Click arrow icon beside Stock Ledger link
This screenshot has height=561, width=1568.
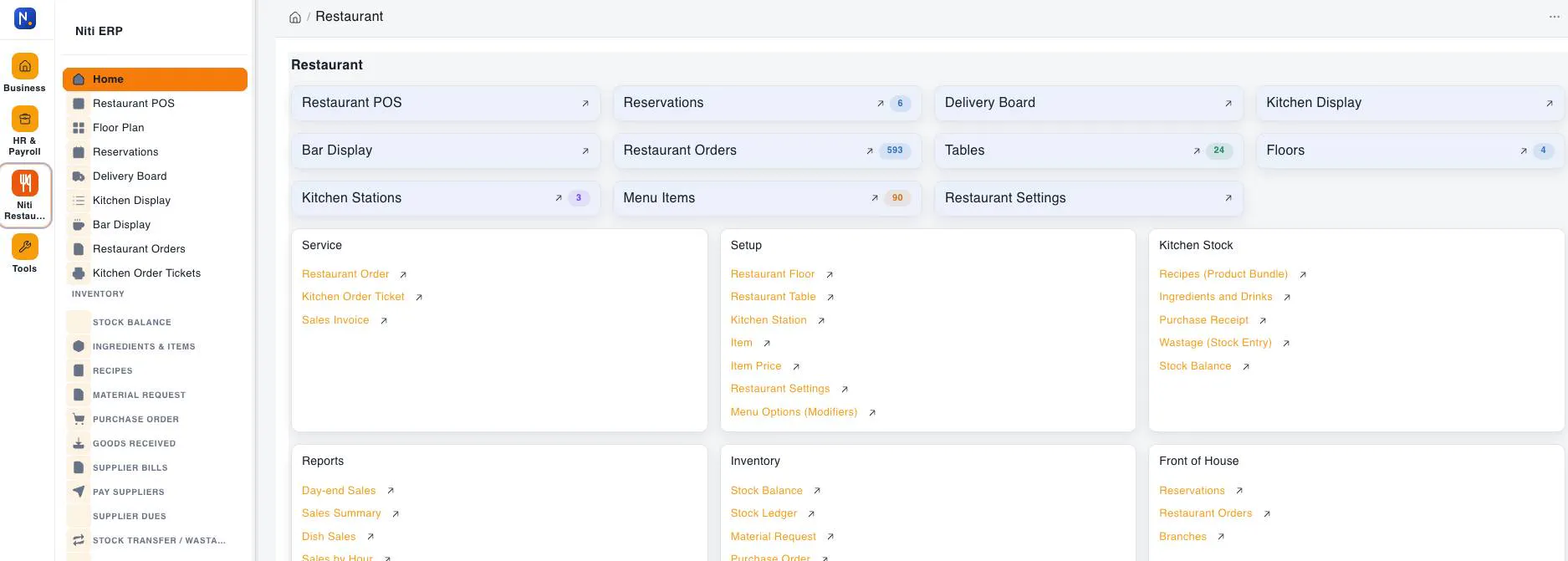click(811, 514)
